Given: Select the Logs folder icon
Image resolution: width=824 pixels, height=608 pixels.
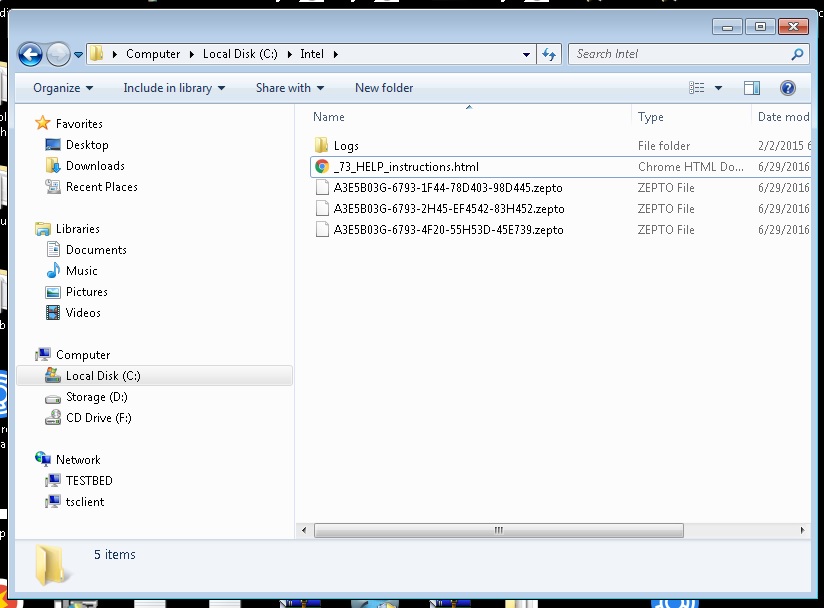Looking at the screenshot, I should click(321, 145).
